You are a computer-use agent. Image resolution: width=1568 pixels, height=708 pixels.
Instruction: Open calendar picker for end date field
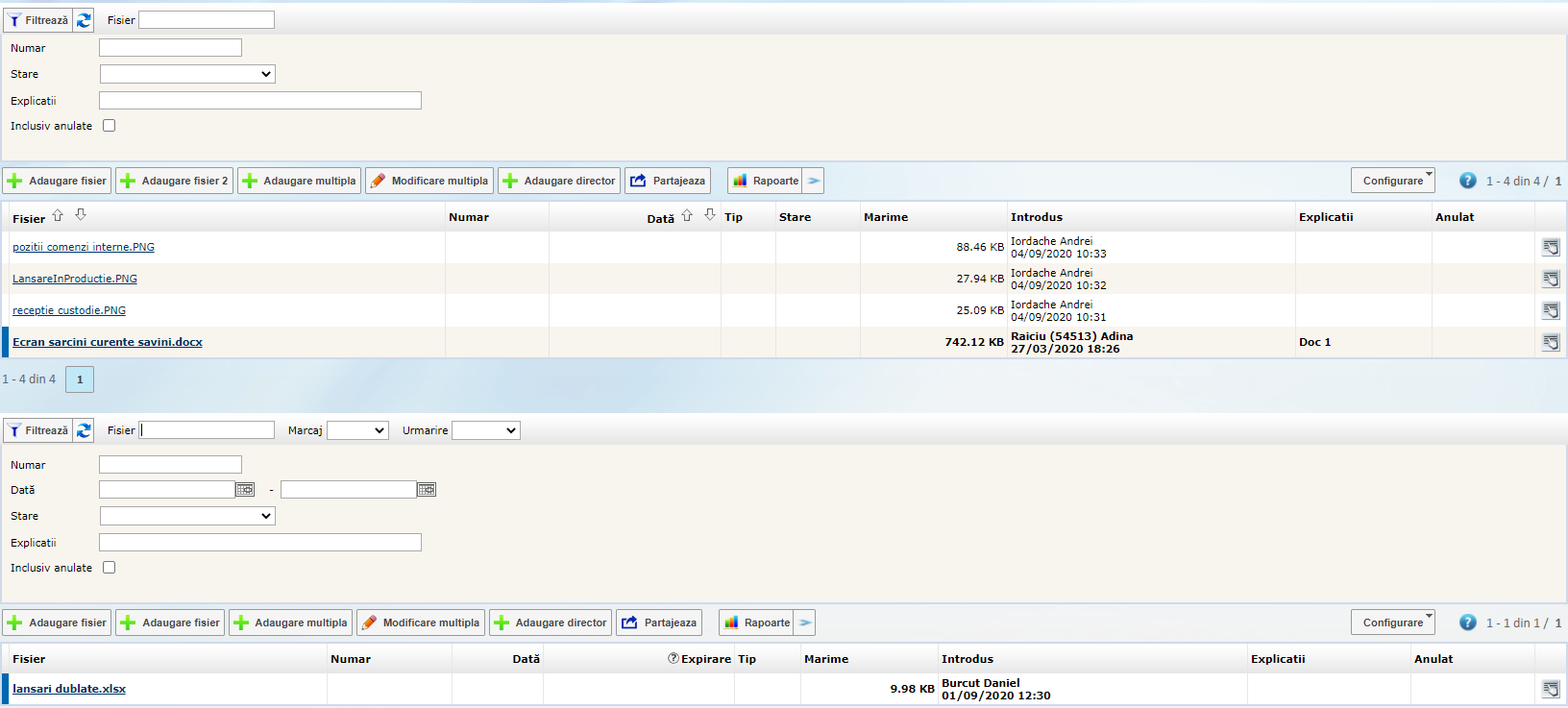click(427, 490)
